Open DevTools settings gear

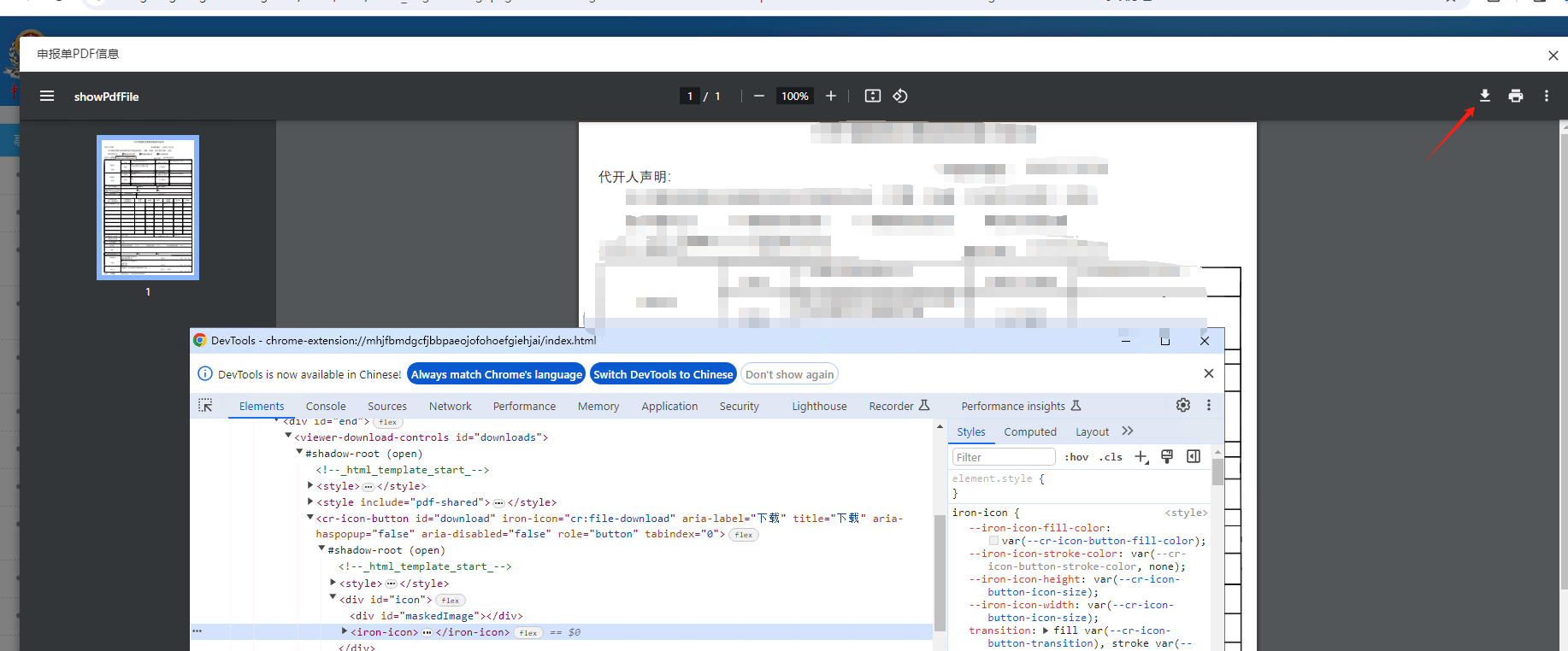coord(1183,405)
